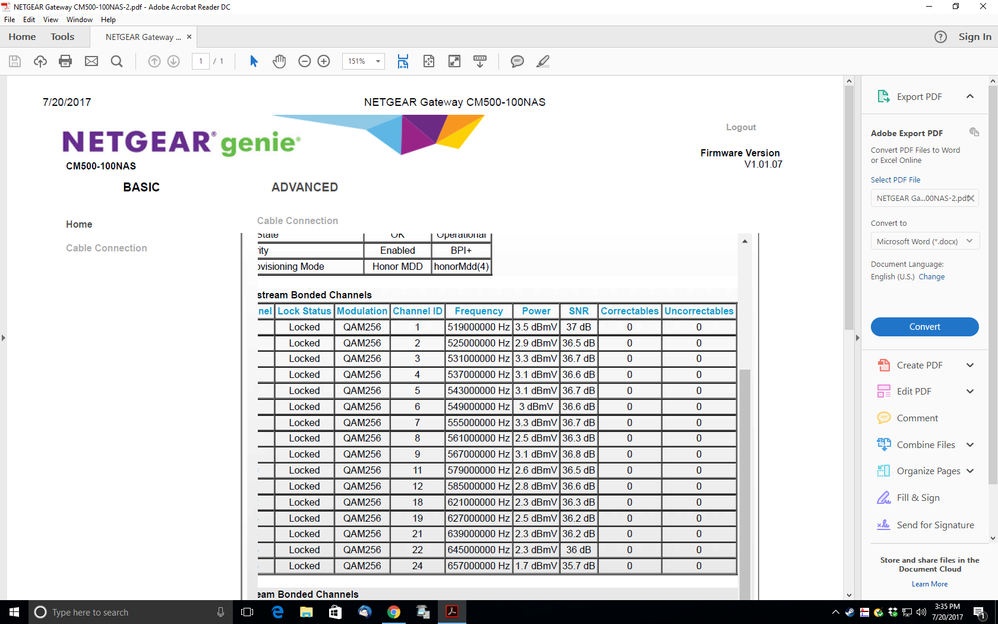Open Microsoft Store from the taskbar
The width and height of the screenshot is (998, 624).
coord(335,612)
